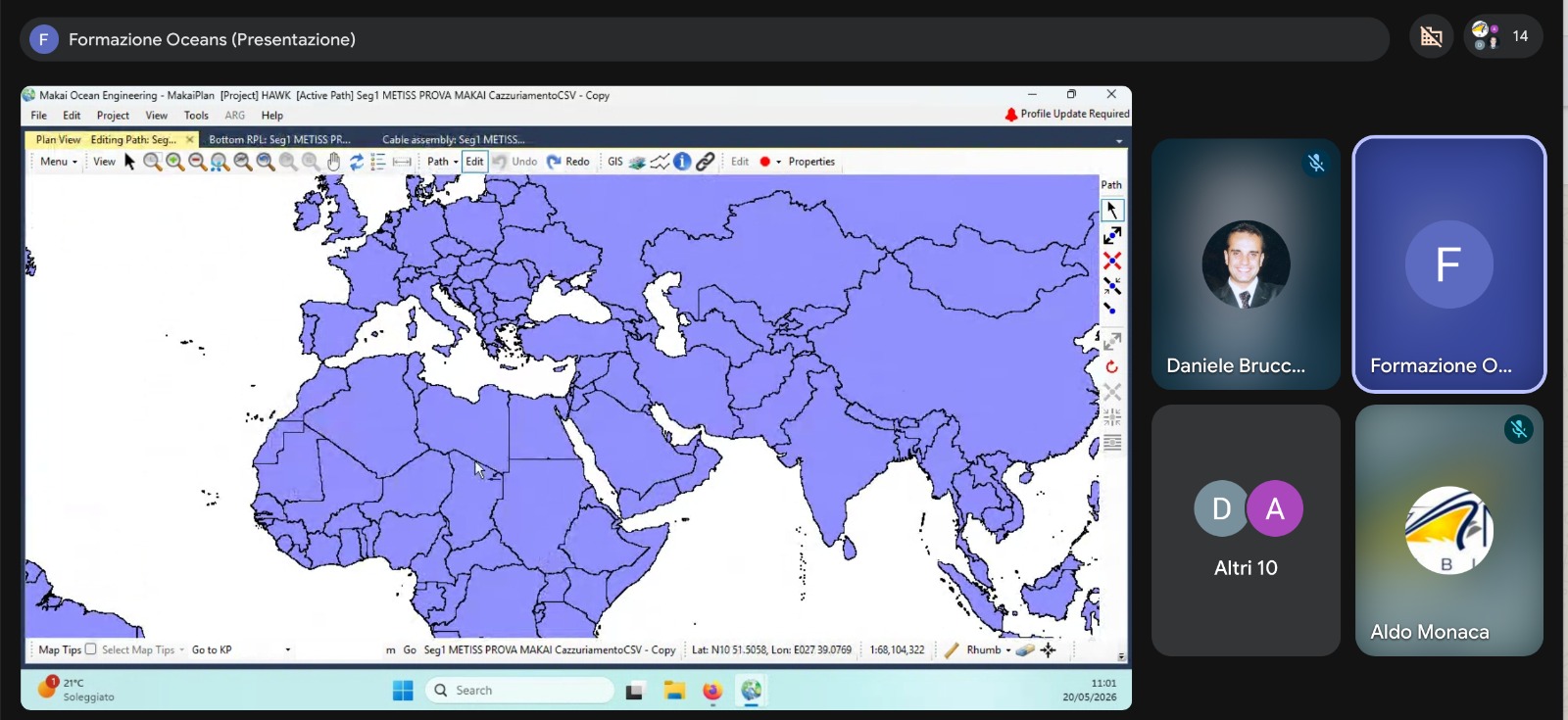Toggle the path Edit mode button
Screen dimensions: 1568x720
pyautogui.click(x=474, y=162)
